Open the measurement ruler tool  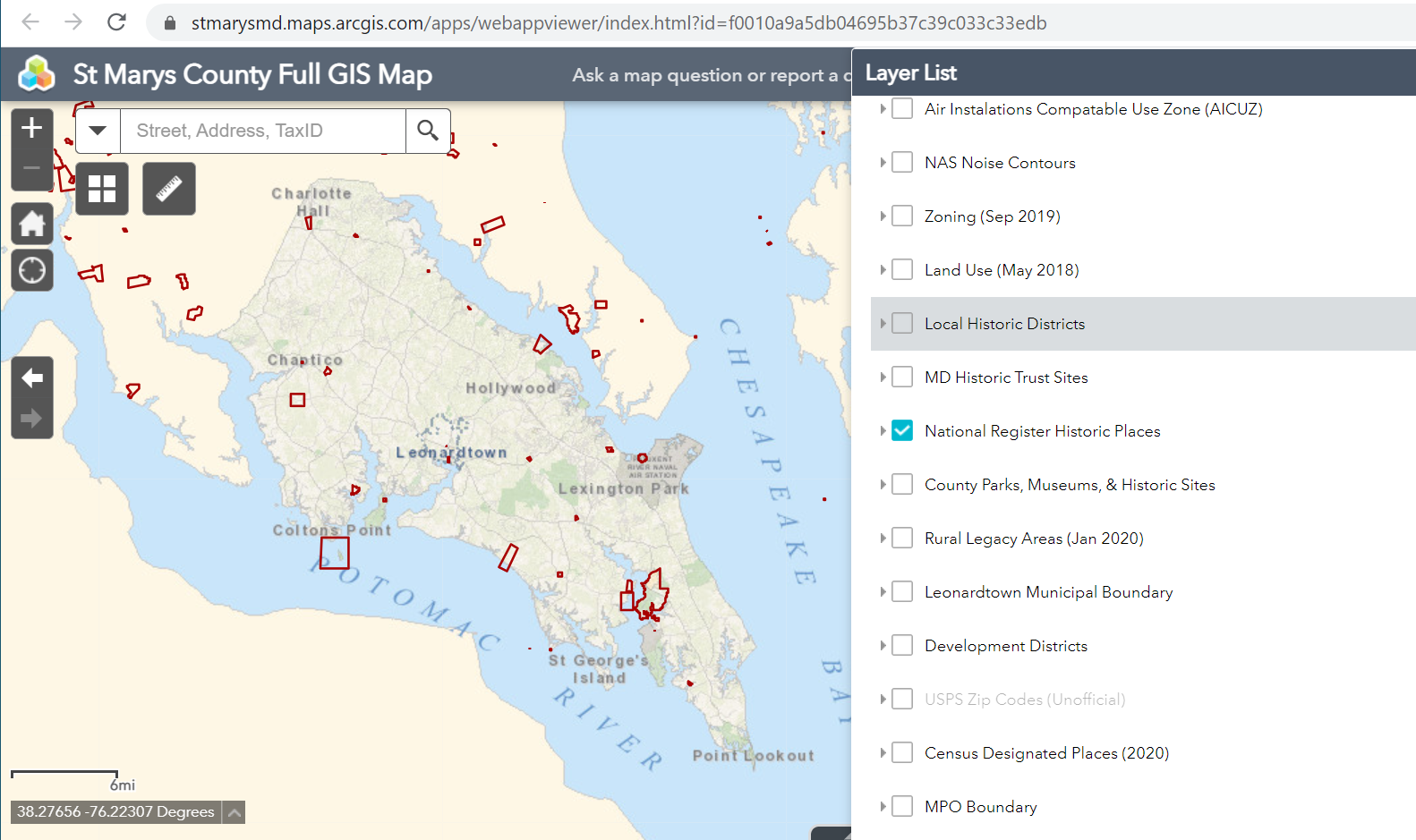(x=169, y=189)
